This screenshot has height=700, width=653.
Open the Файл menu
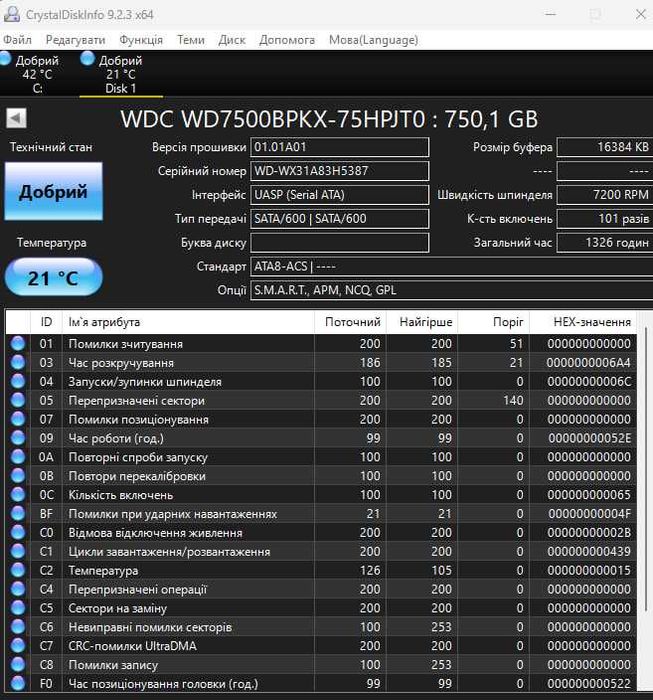17,40
